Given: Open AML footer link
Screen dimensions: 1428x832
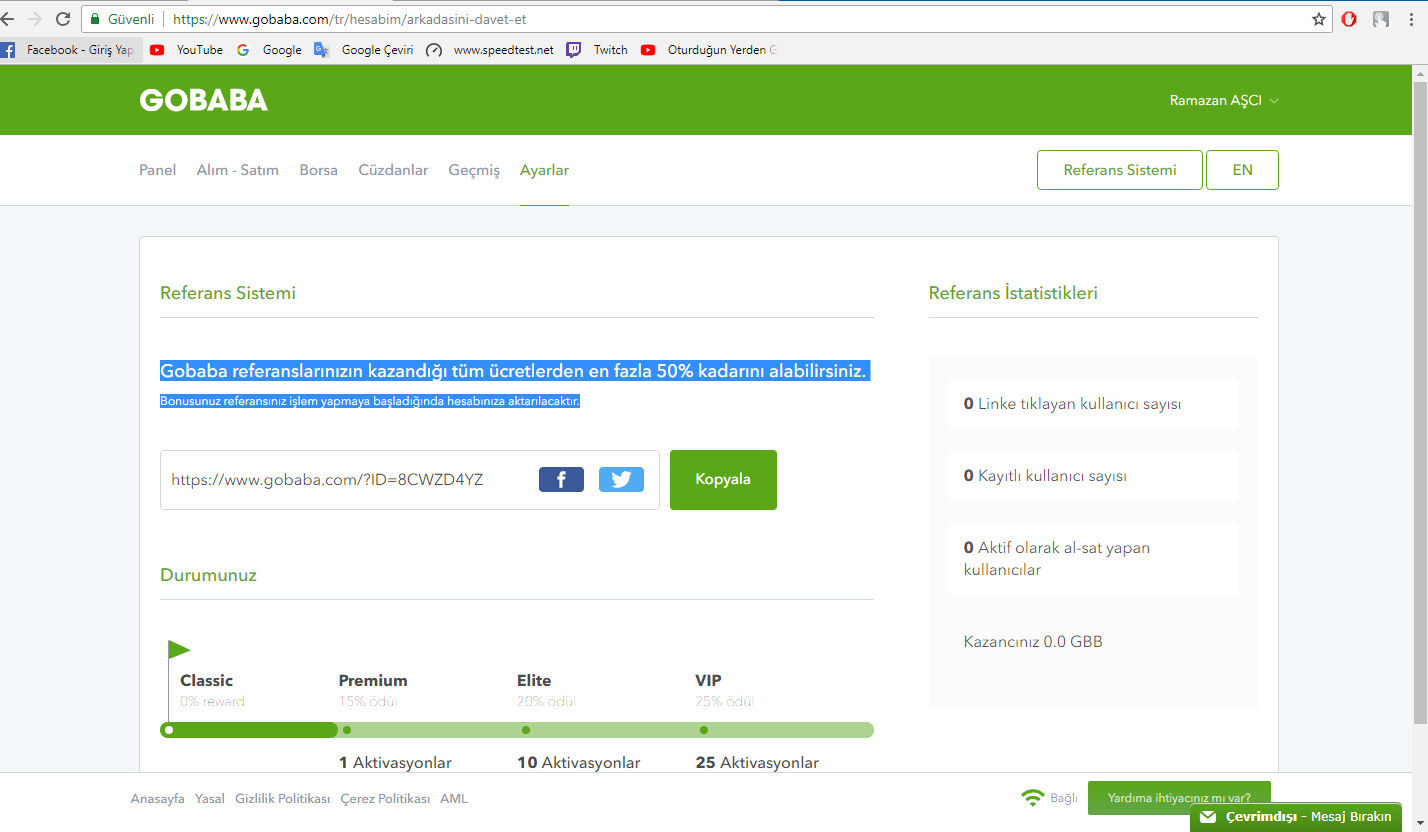Looking at the screenshot, I should pos(454,799).
